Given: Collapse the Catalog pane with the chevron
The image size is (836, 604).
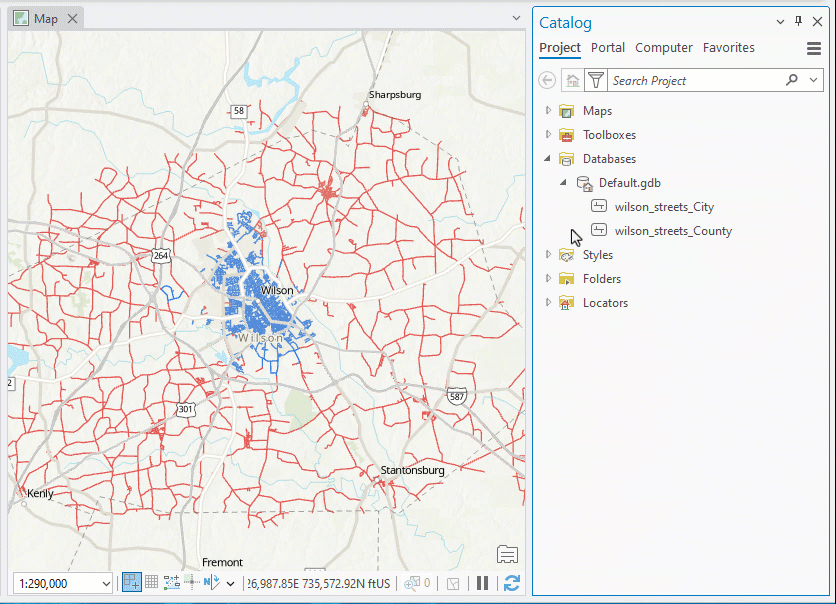Looking at the screenshot, I should [x=778, y=22].
